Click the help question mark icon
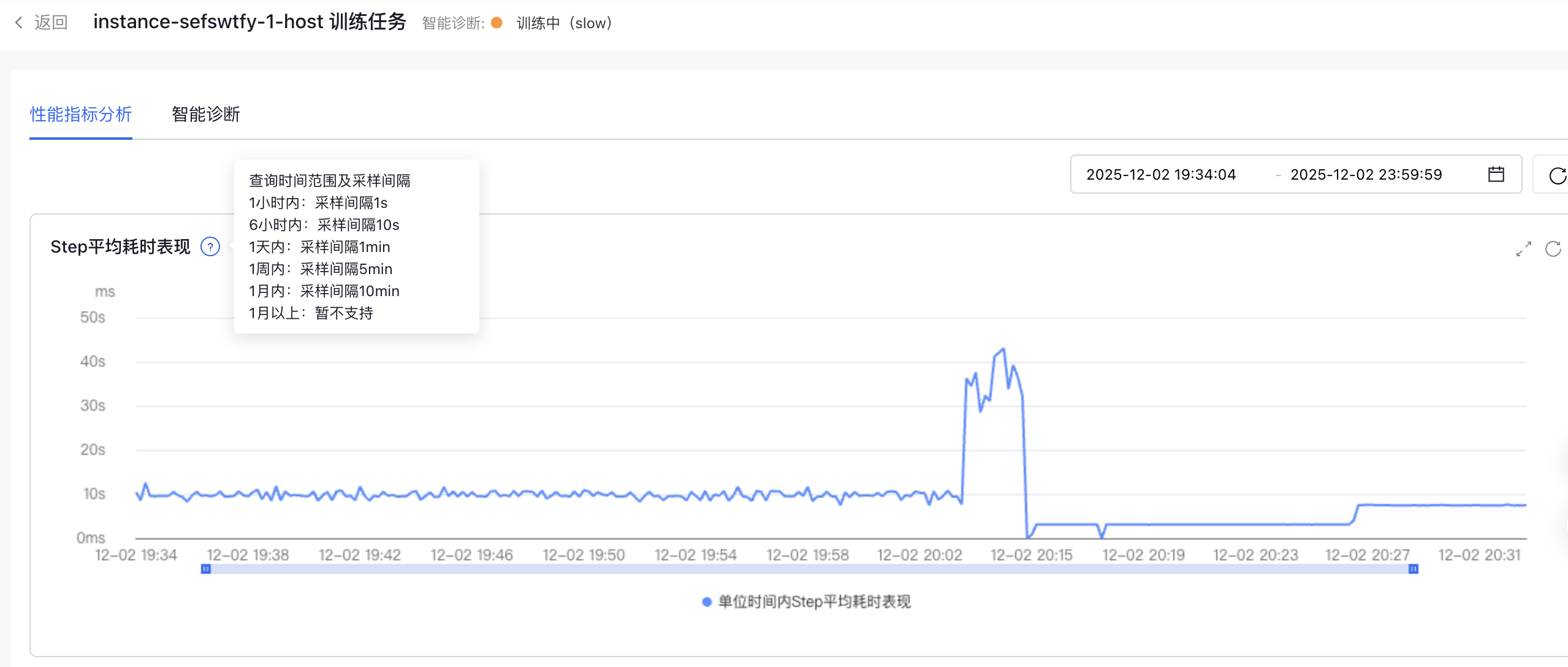The width and height of the screenshot is (1568, 667). pos(210,247)
